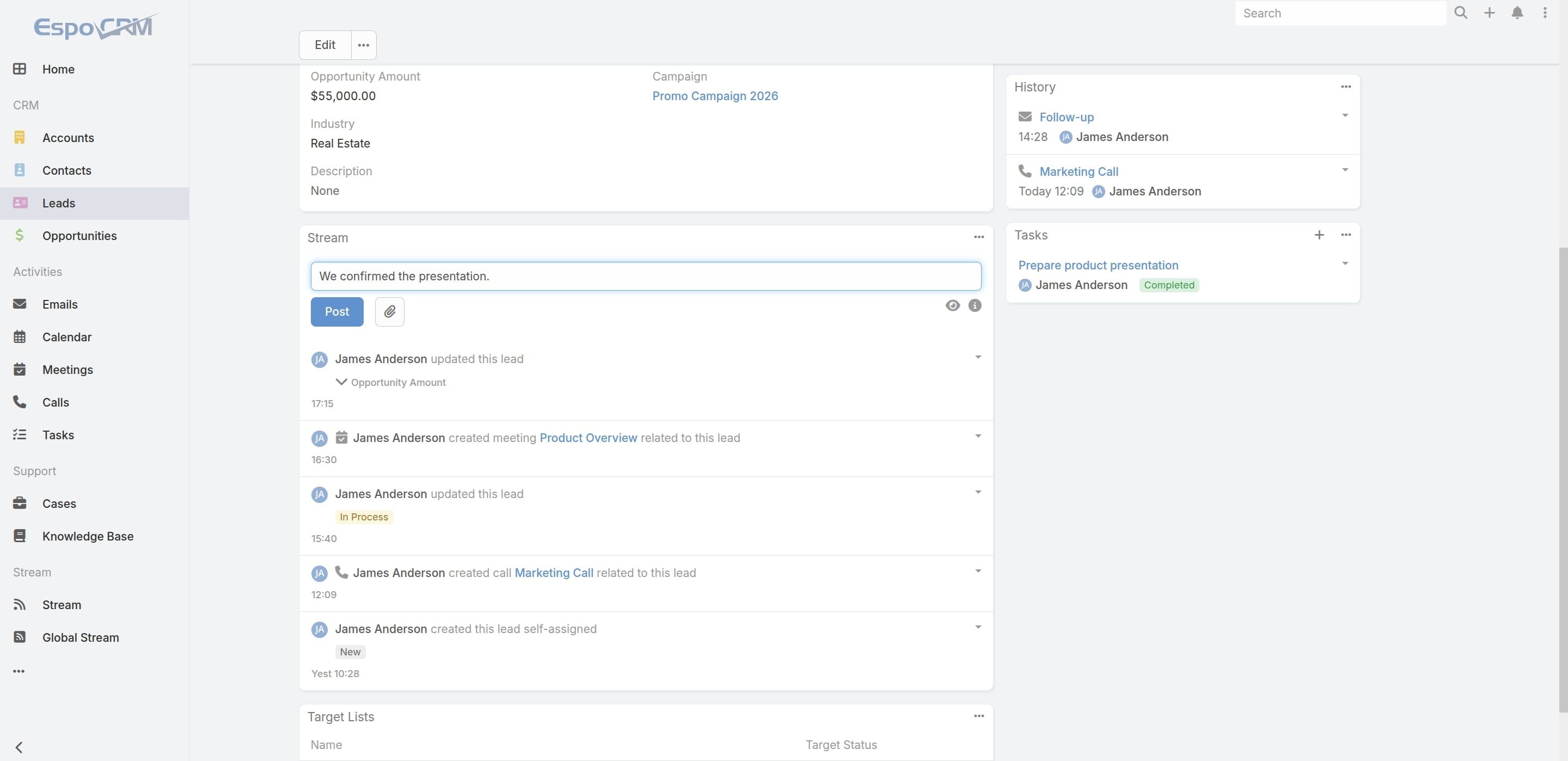
Task: Toggle the eye icon in the stream post area
Action: 953,305
